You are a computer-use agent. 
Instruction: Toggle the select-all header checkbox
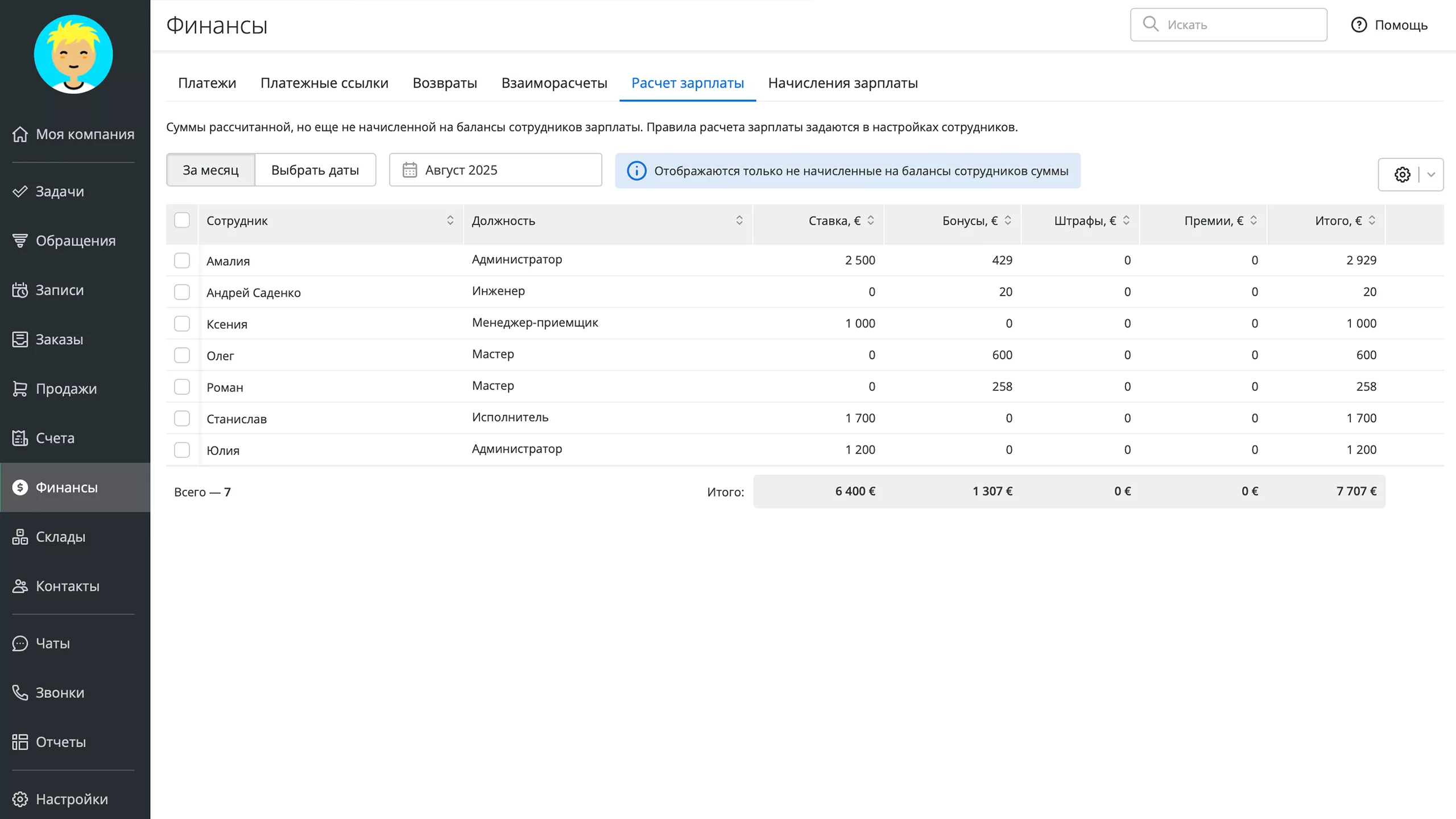(x=182, y=220)
